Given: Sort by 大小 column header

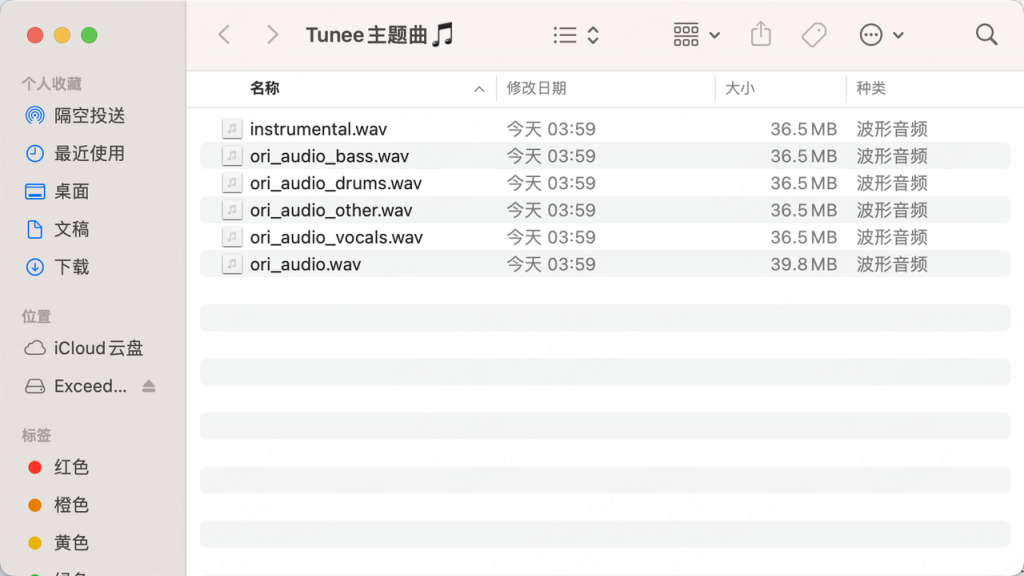Looking at the screenshot, I should (x=740, y=88).
